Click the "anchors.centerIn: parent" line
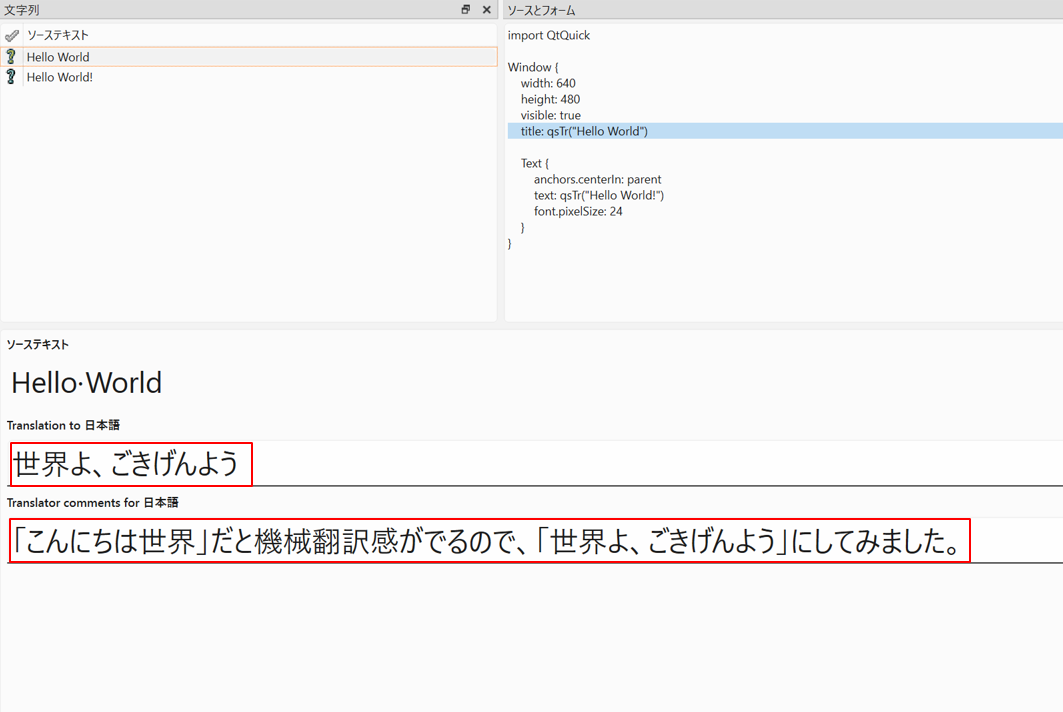 click(597, 179)
